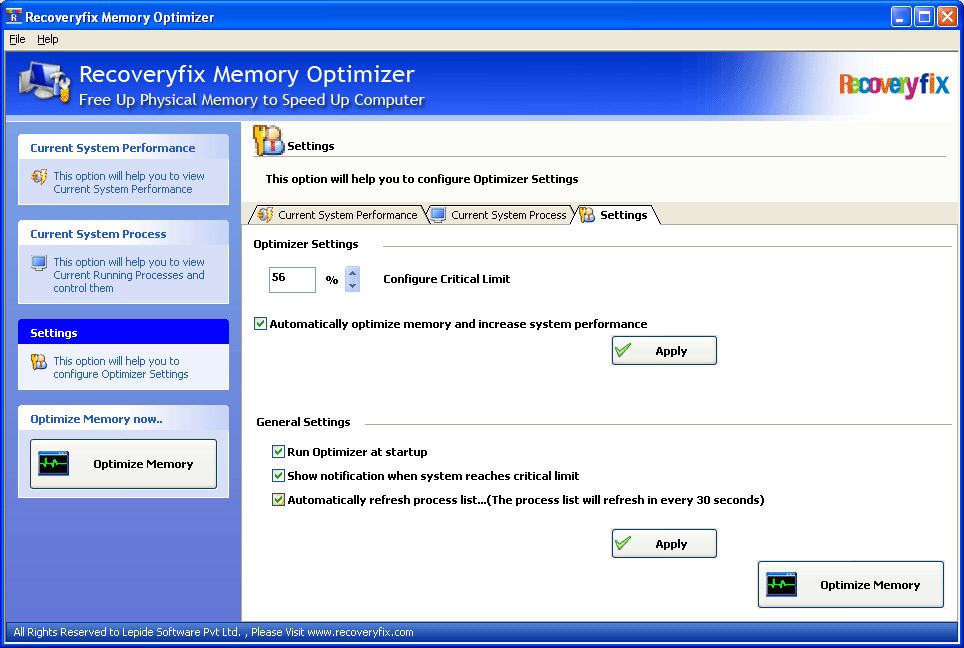Increase critical limit with up arrow
The width and height of the screenshot is (964, 648).
point(352,273)
